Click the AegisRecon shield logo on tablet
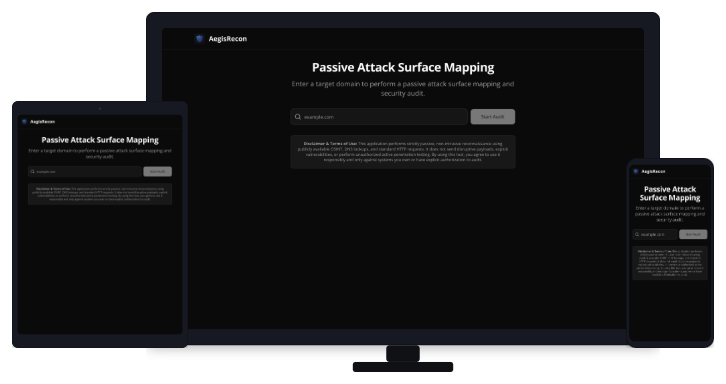The height and width of the screenshot is (384, 726). (25, 122)
